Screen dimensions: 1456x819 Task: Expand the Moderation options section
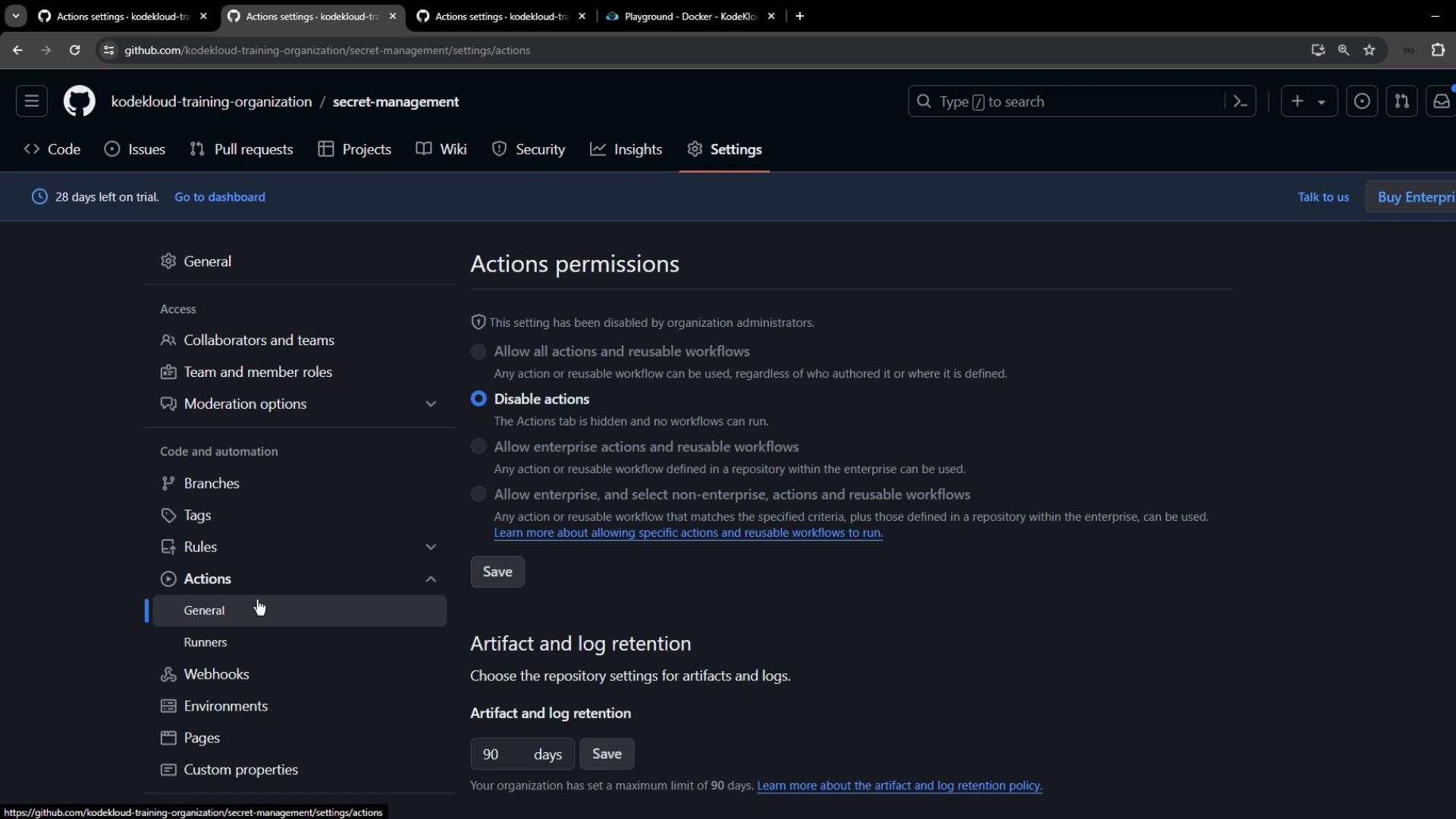coord(431,404)
